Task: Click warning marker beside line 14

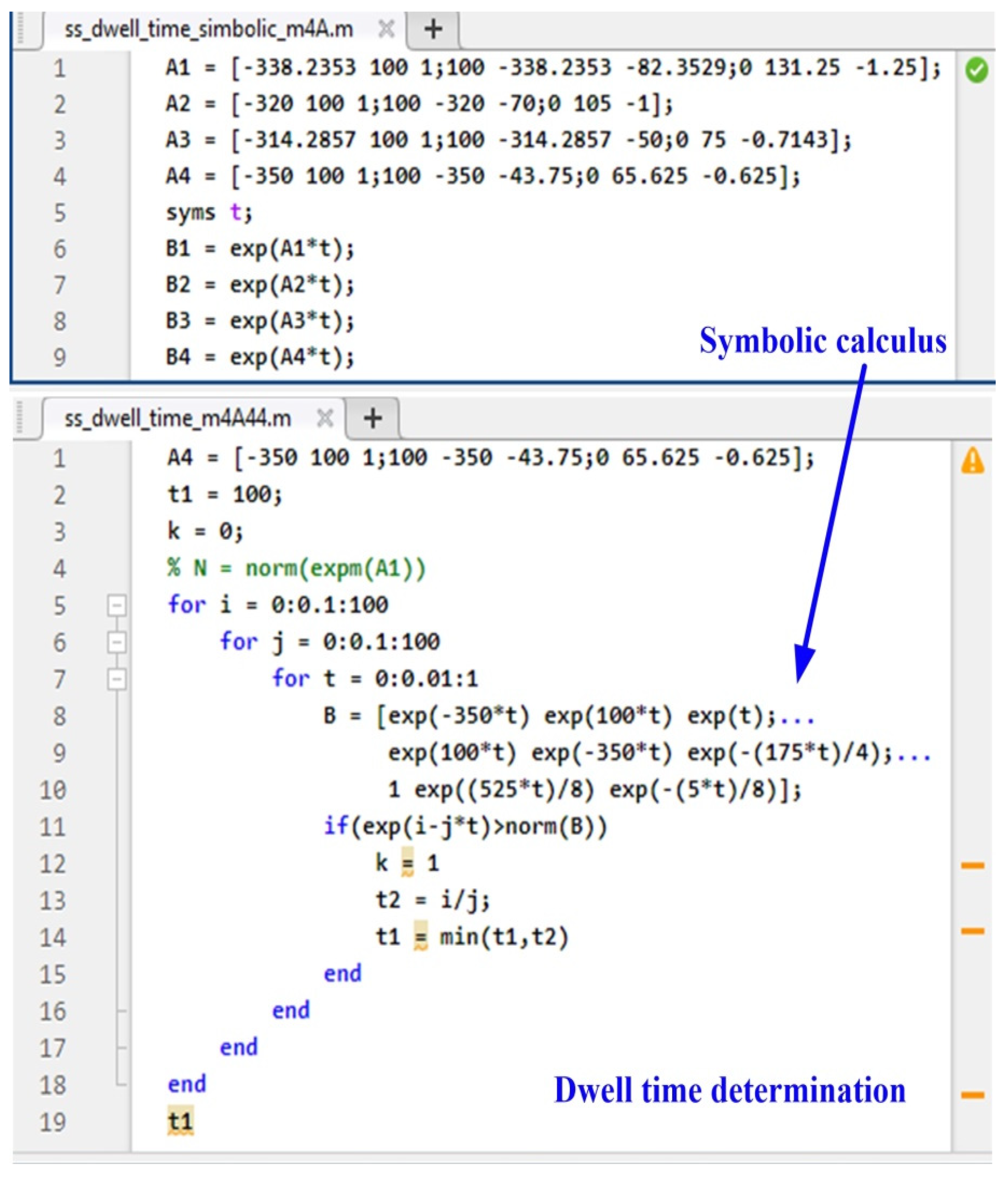Action: [972, 931]
